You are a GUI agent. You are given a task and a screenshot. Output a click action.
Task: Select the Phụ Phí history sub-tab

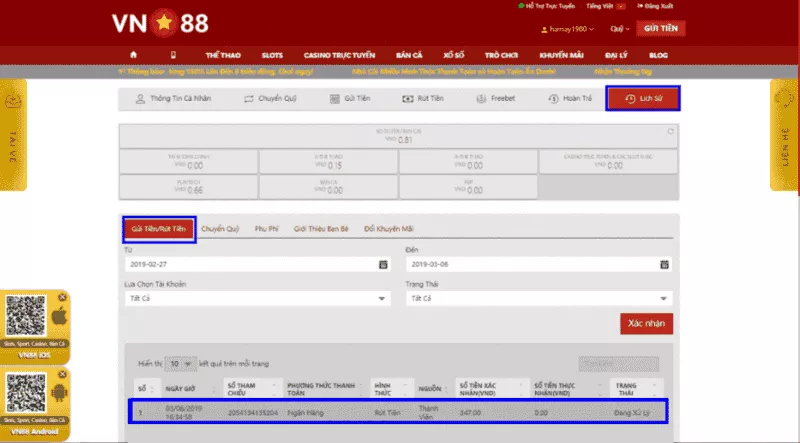[x=266, y=229]
